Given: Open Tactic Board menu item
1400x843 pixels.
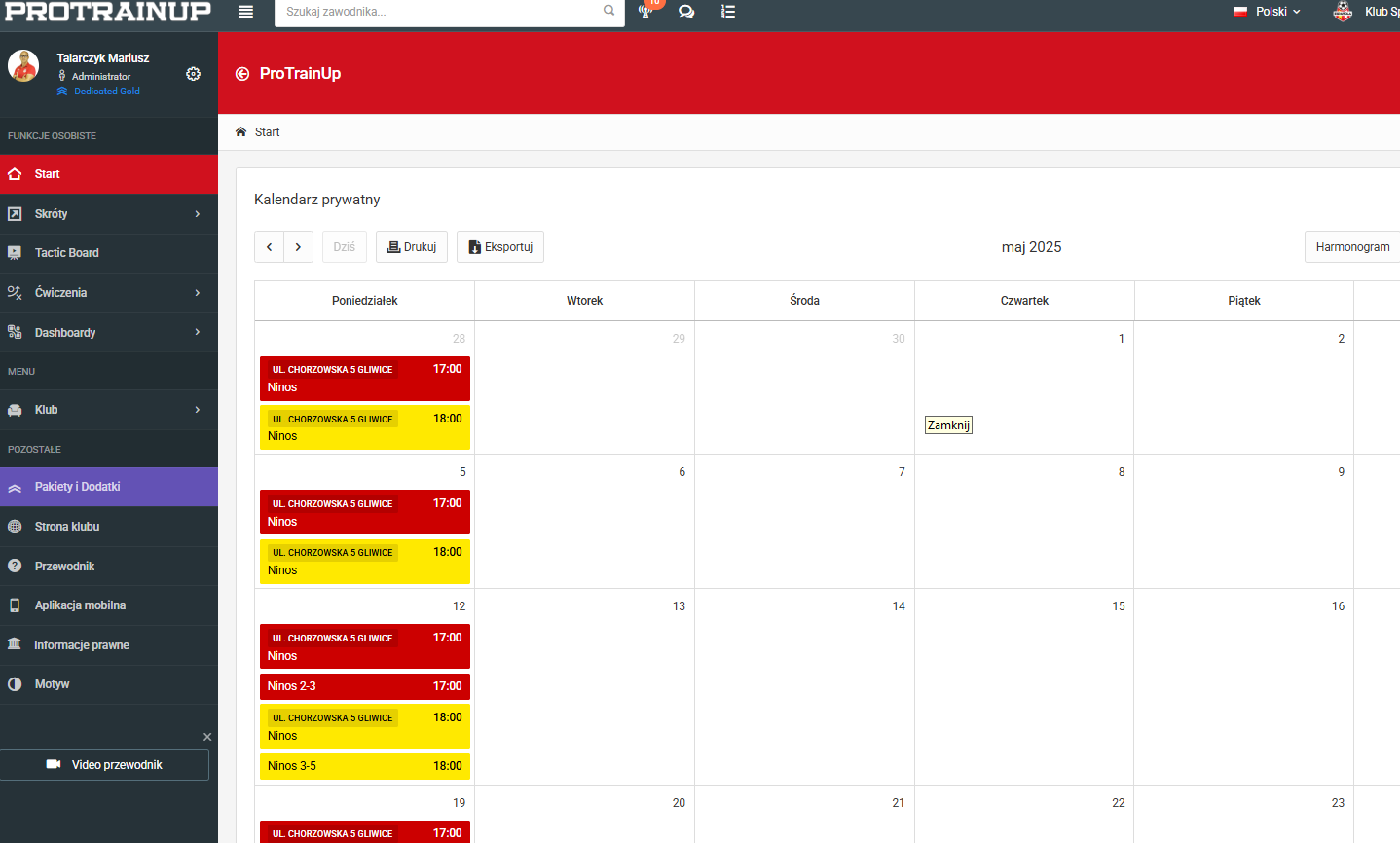Looking at the screenshot, I should [109, 253].
